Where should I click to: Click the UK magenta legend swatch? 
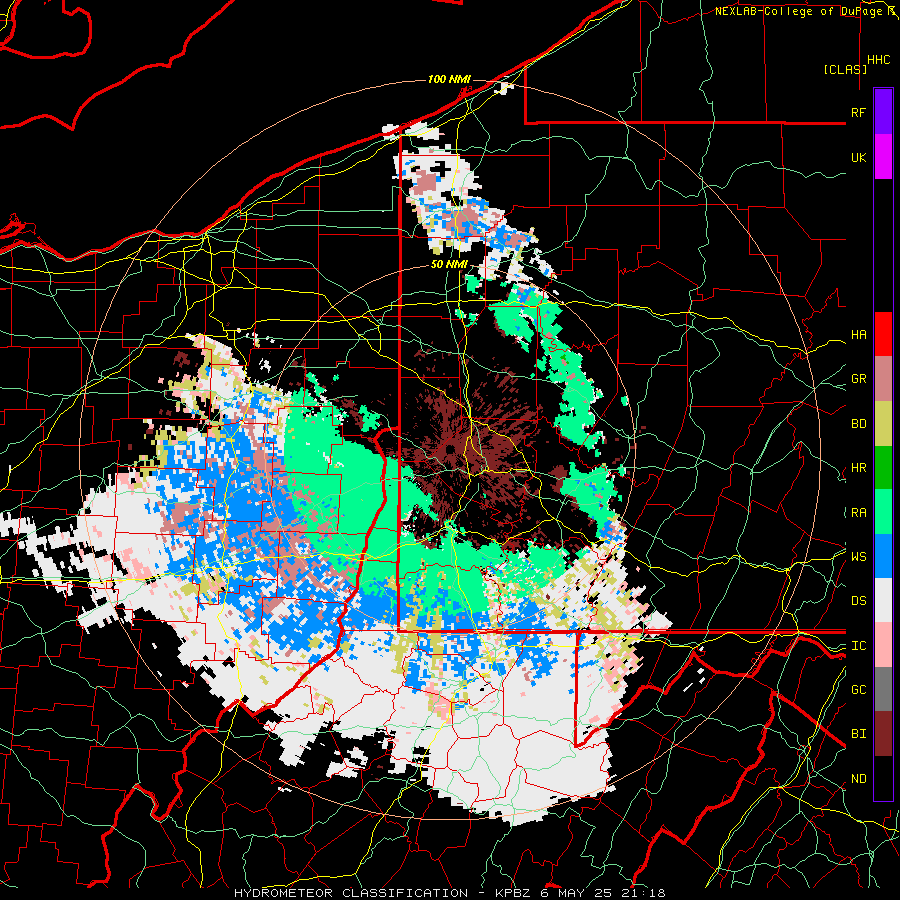coord(883,157)
